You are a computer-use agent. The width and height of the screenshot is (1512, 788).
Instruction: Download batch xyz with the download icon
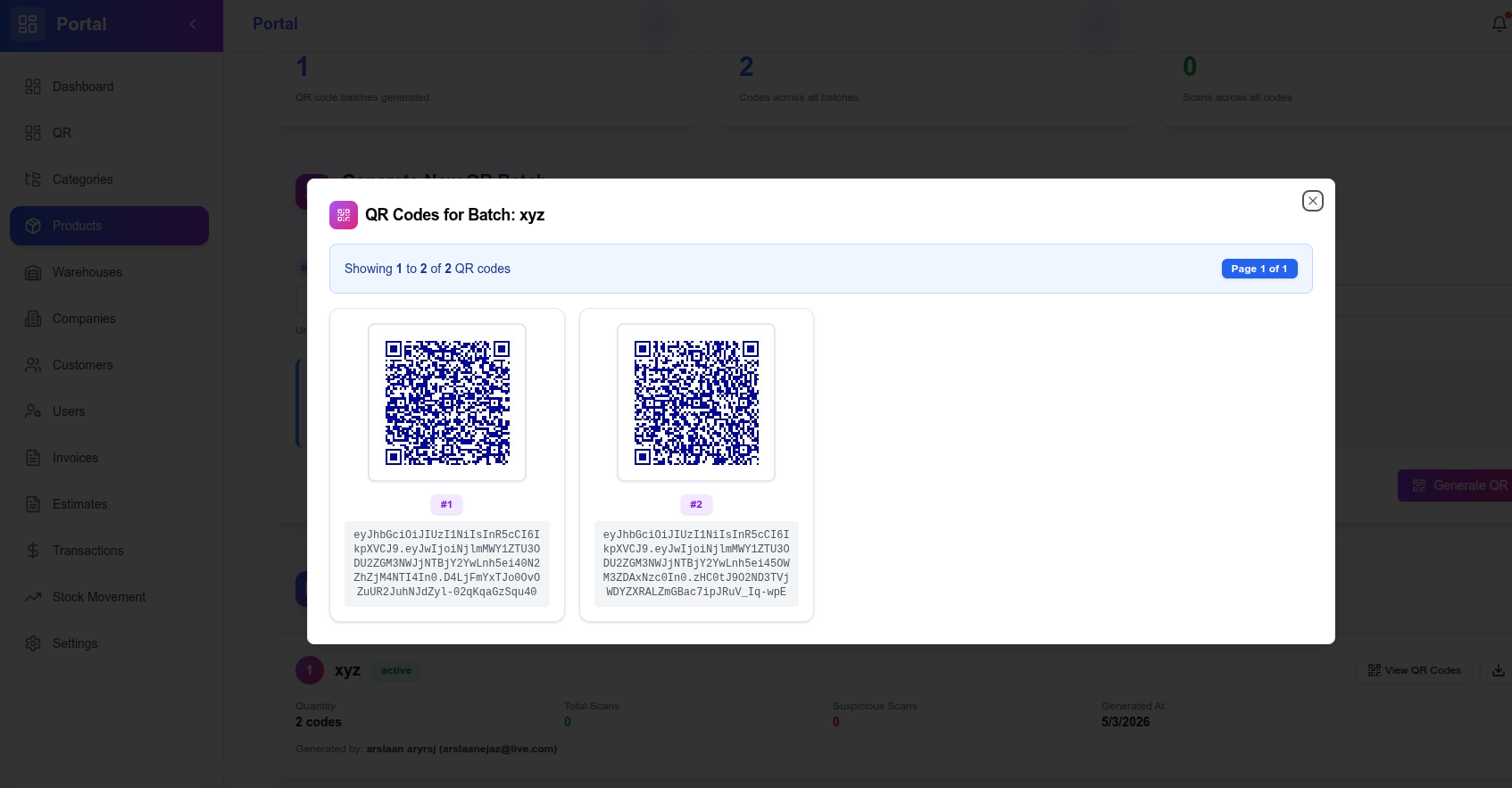coord(1499,670)
